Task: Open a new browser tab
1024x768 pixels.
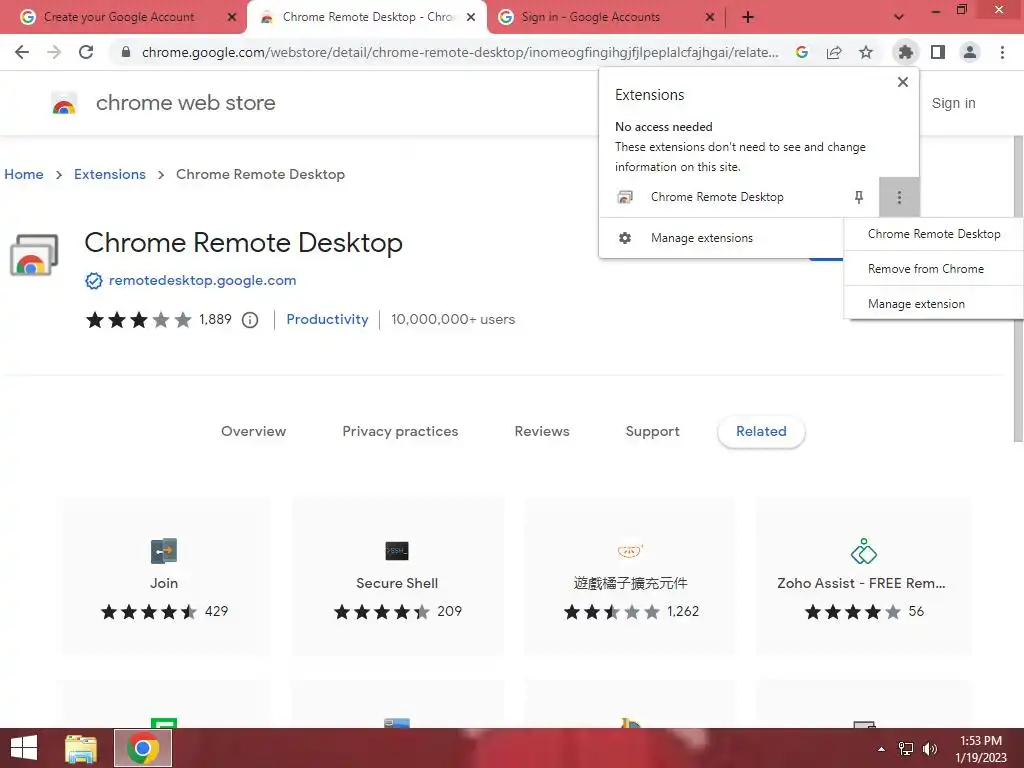Action: click(748, 17)
